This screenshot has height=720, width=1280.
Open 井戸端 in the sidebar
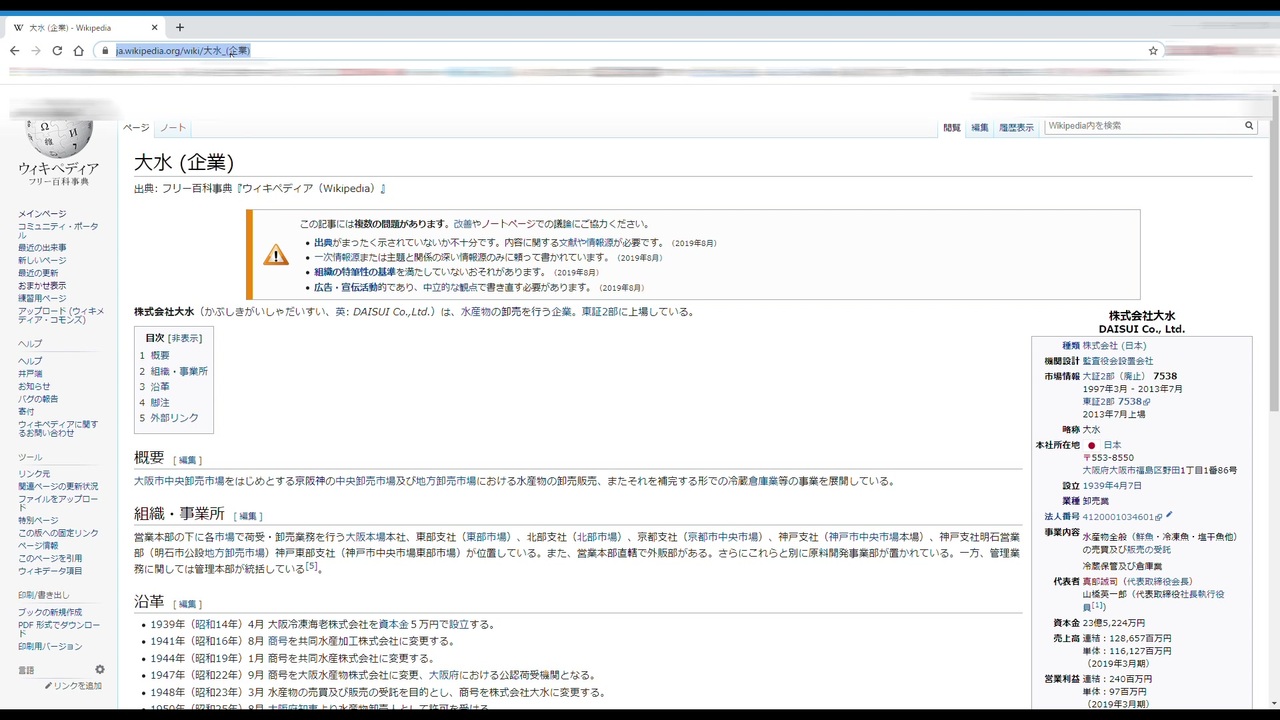coord(30,374)
